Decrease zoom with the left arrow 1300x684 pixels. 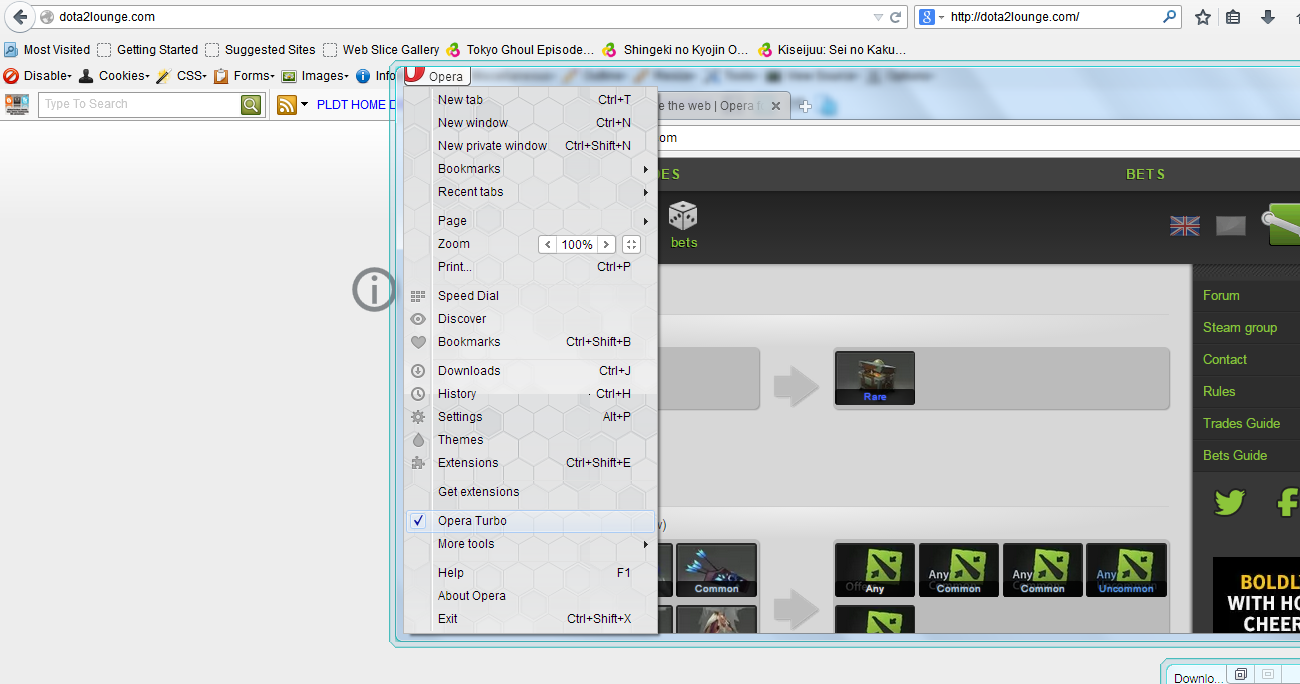pyautogui.click(x=547, y=244)
